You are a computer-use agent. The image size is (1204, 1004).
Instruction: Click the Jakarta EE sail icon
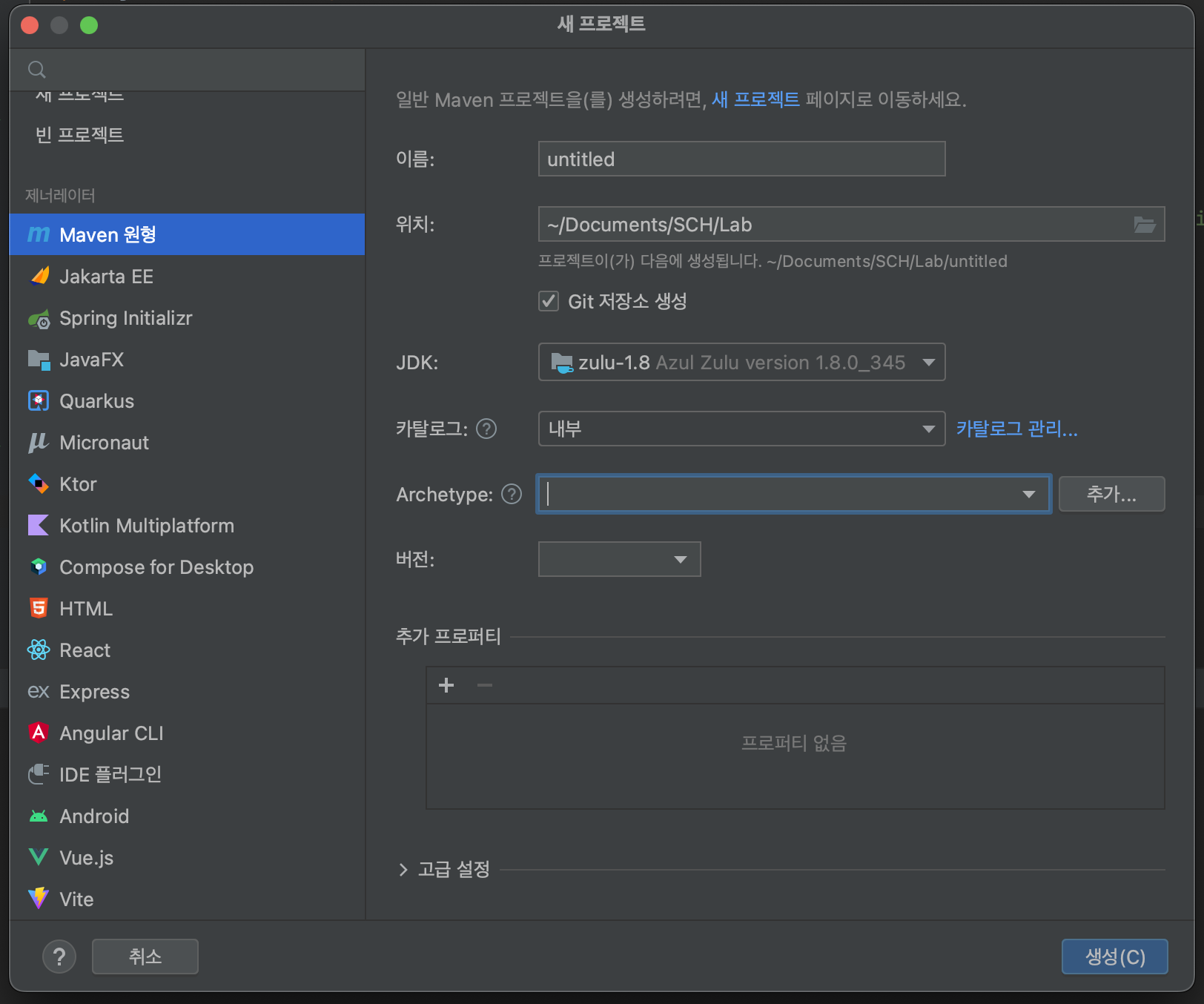39,276
